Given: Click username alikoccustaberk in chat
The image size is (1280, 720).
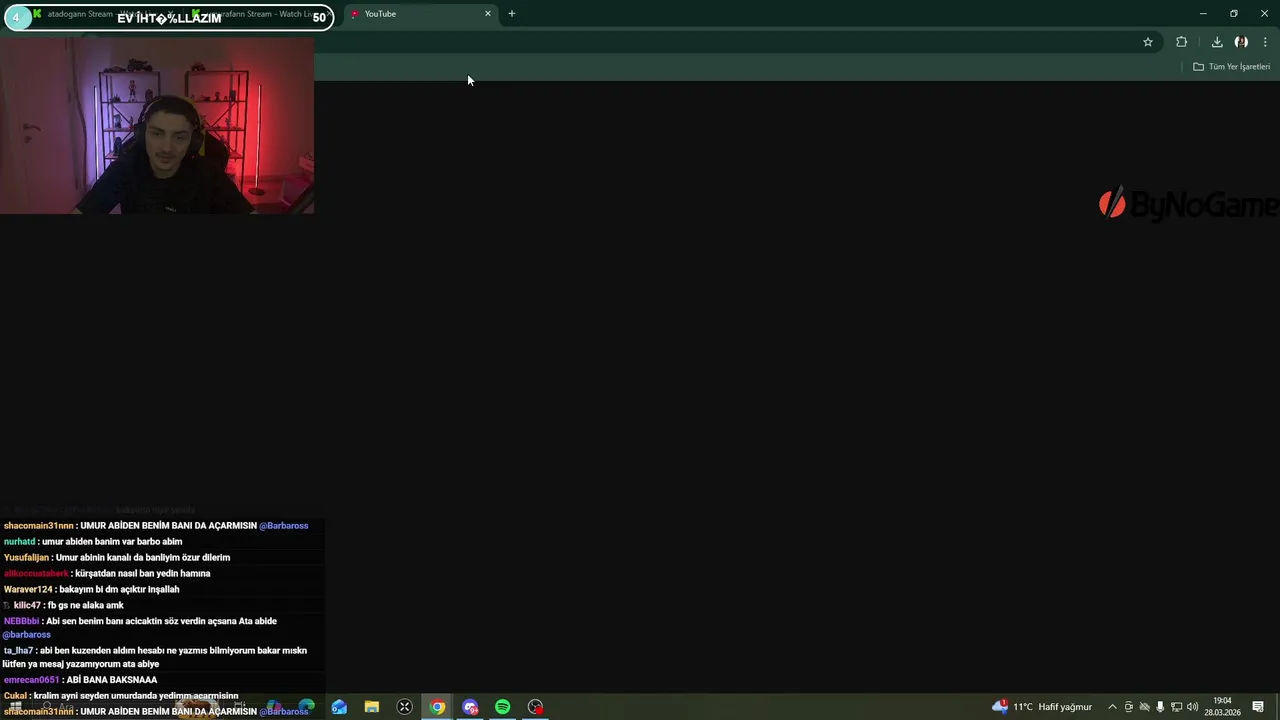Looking at the screenshot, I should coord(36,574).
